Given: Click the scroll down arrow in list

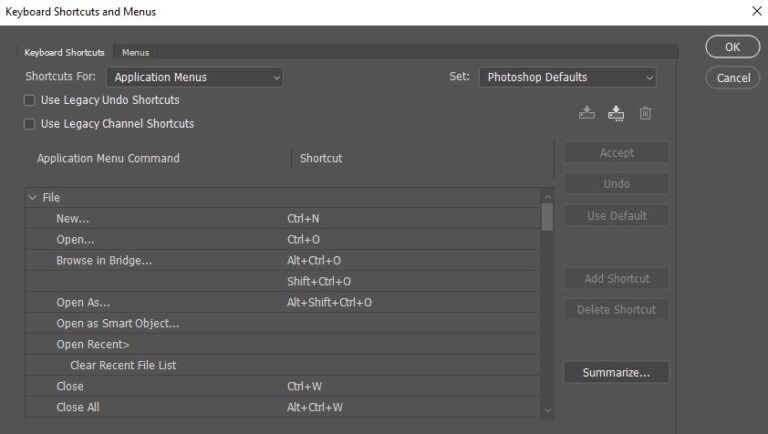Looking at the screenshot, I should 547,409.
